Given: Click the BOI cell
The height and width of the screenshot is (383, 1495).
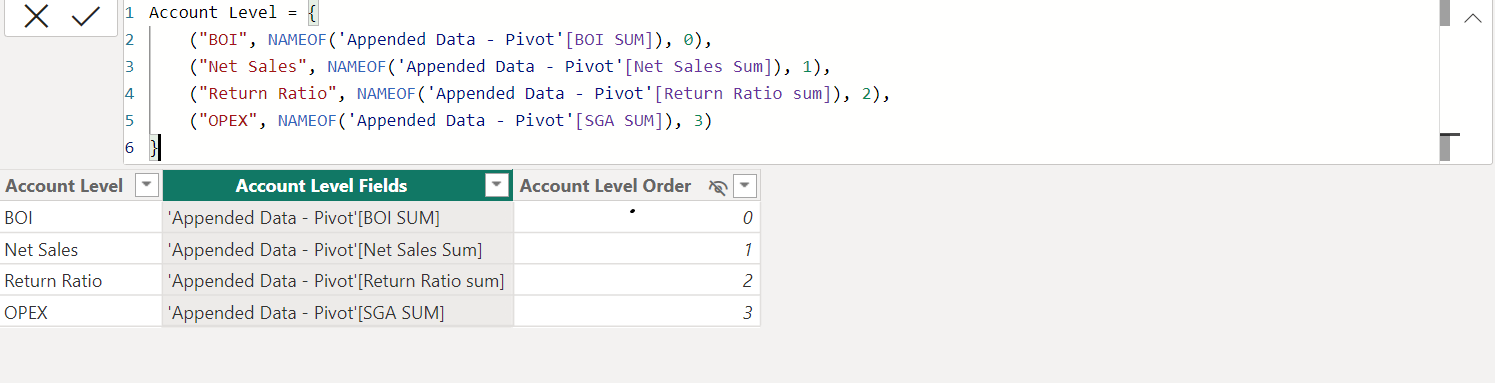Looking at the screenshot, I should point(81,217).
